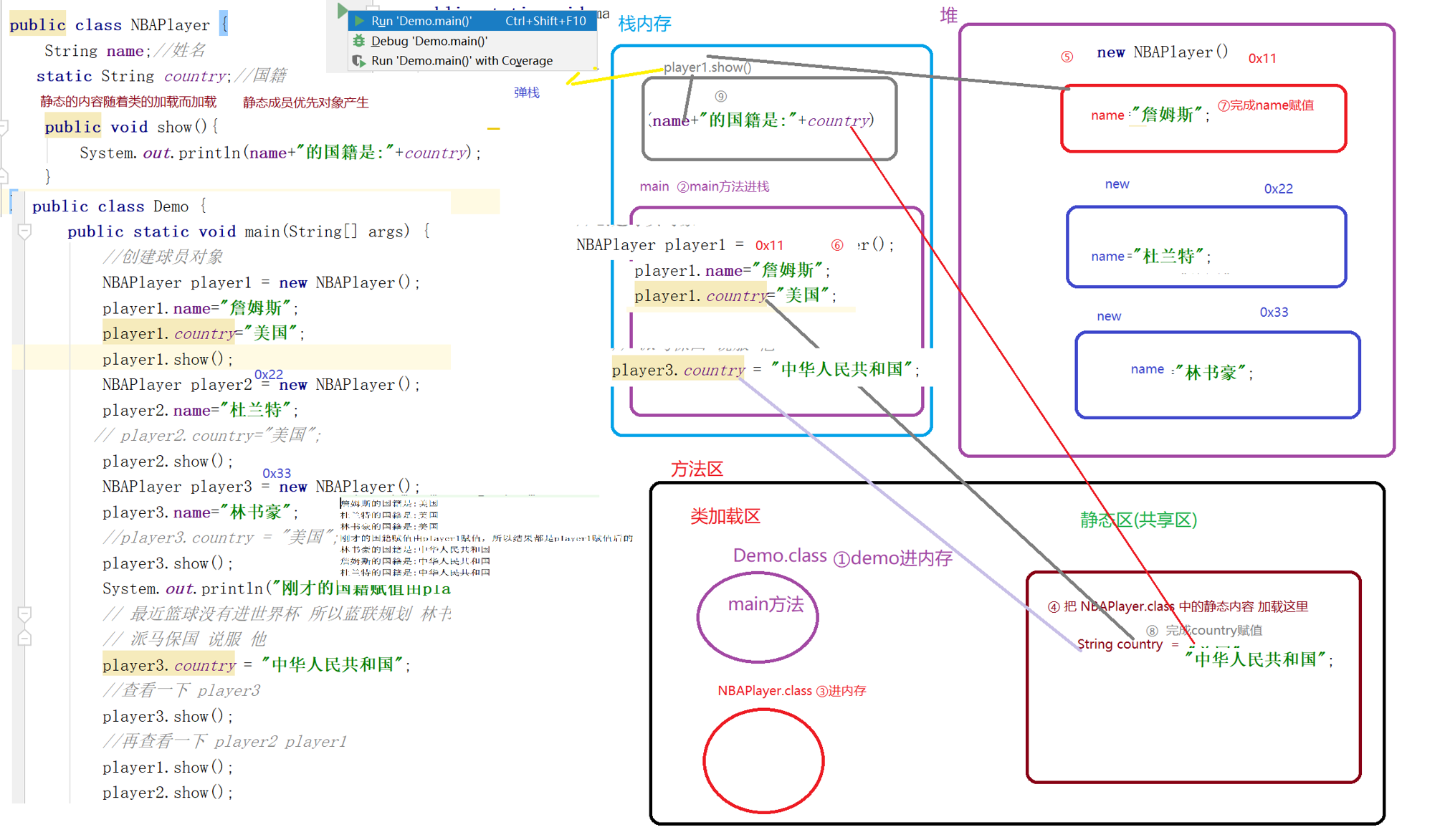Click '⑦完成name赋值' annotation in heap

1266,105
